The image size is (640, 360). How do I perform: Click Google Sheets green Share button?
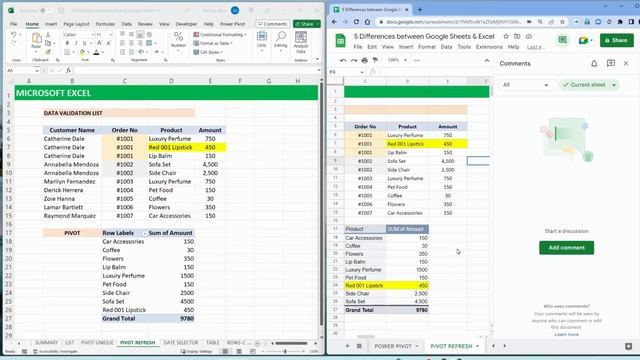point(616,40)
